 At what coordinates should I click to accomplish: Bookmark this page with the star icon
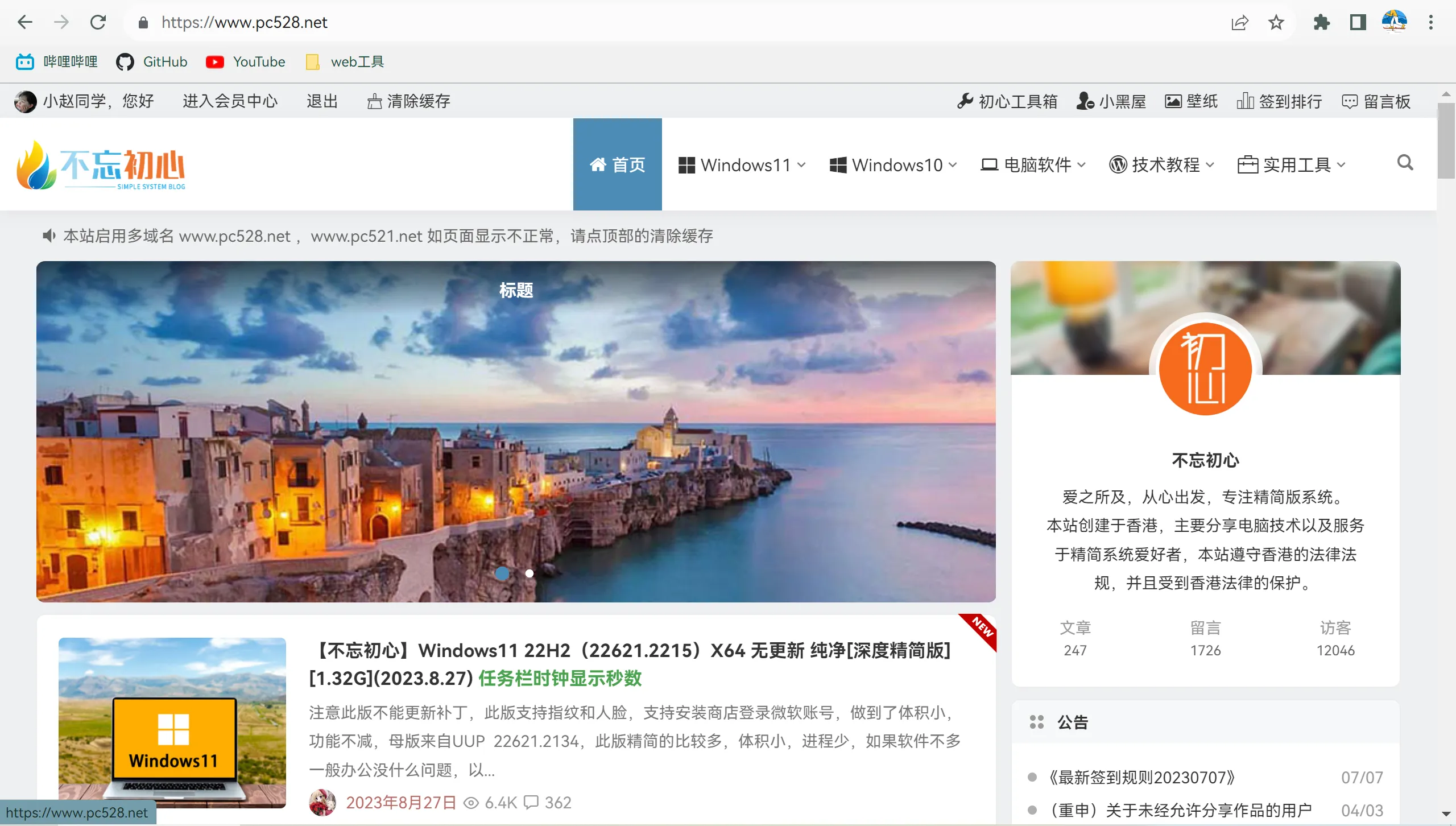1276,23
